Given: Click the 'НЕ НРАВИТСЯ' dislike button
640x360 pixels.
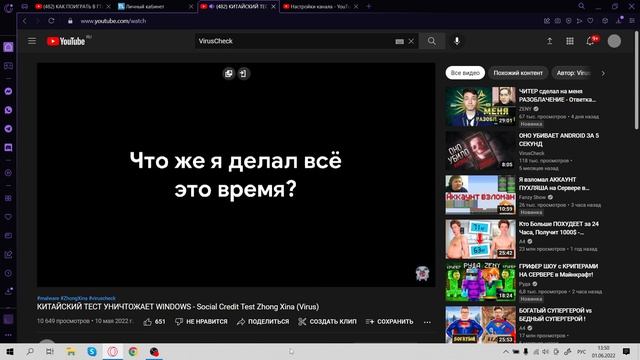Looking at the screenshot, I should coord(201,322).
